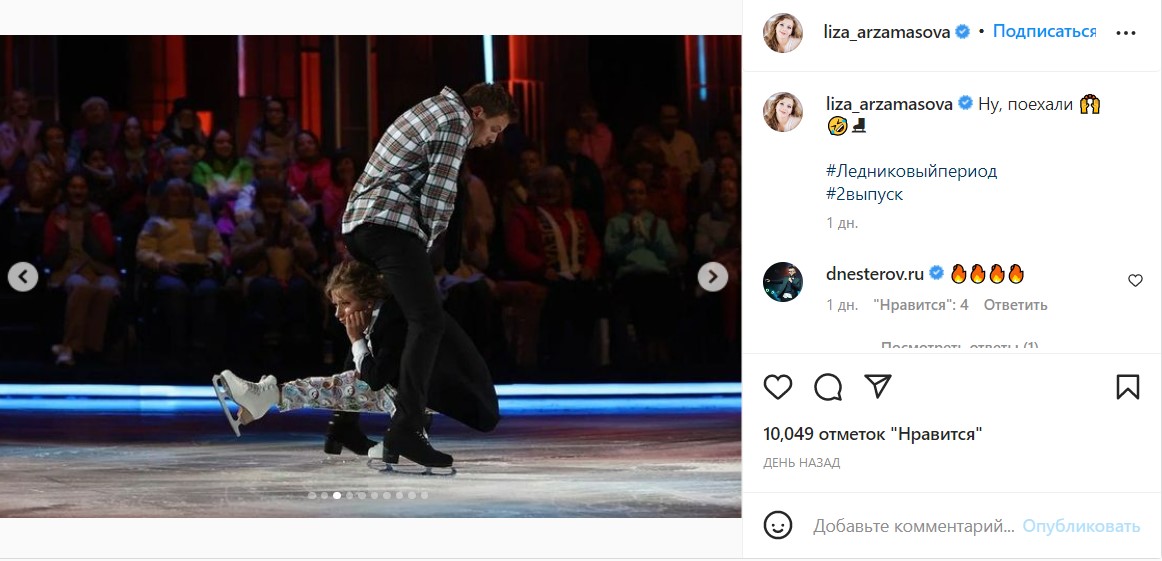The height and width of the screenshot is (561, 1162).
Task: Expand Посмотреть ответы replies
Action: [x=959, y=345]
